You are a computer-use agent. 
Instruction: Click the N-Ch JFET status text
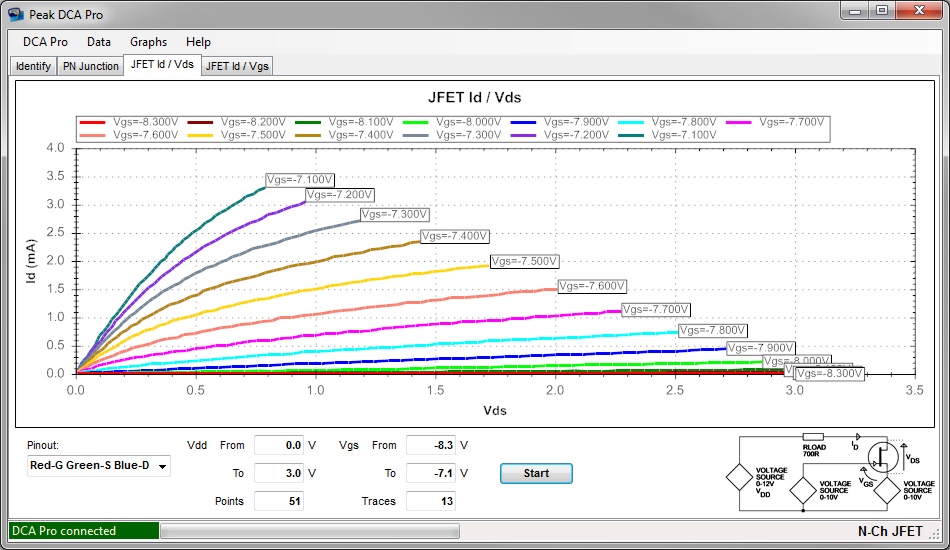click(x=890, y=531)
